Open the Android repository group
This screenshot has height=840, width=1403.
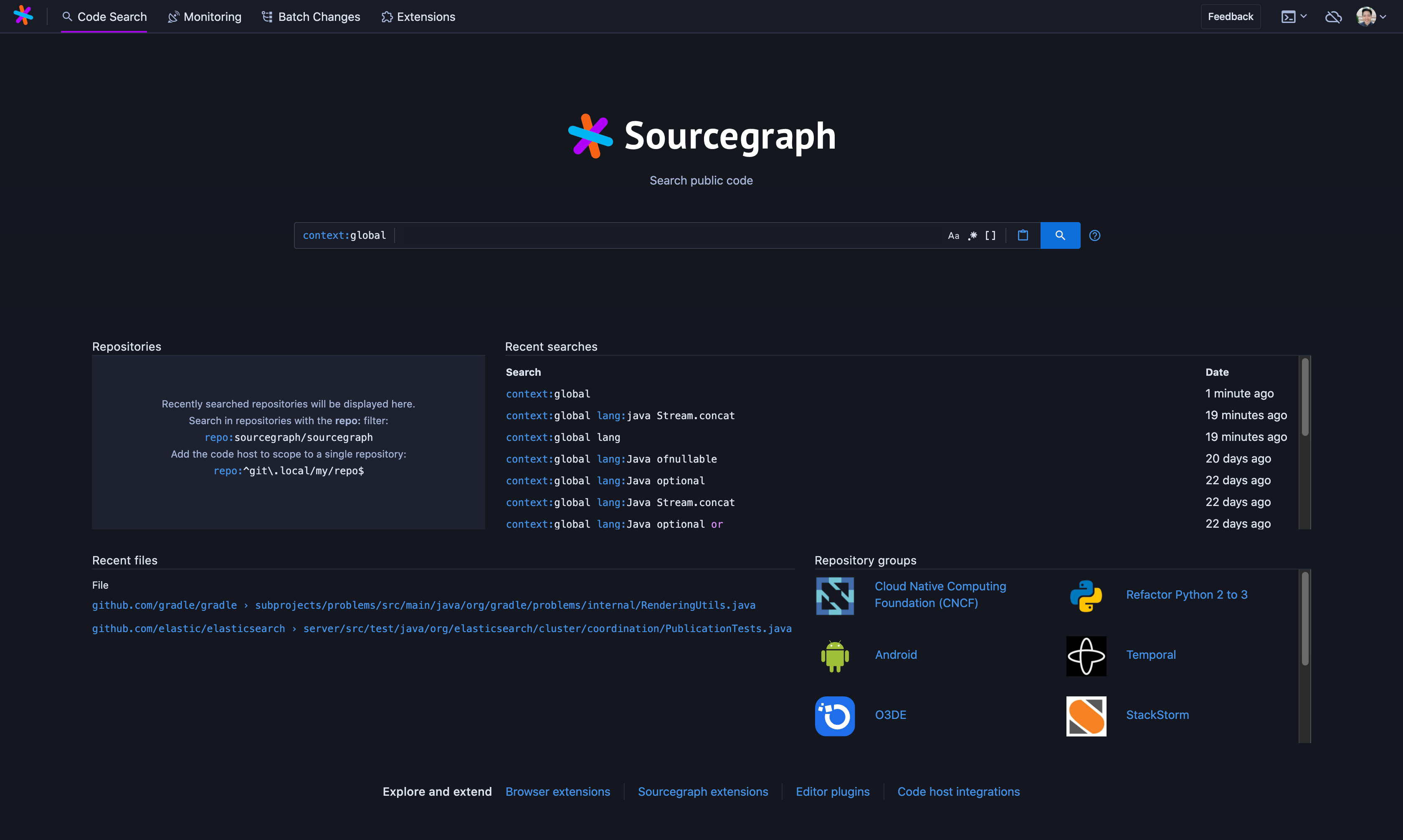pyautogui.click(x=895, y=655)
